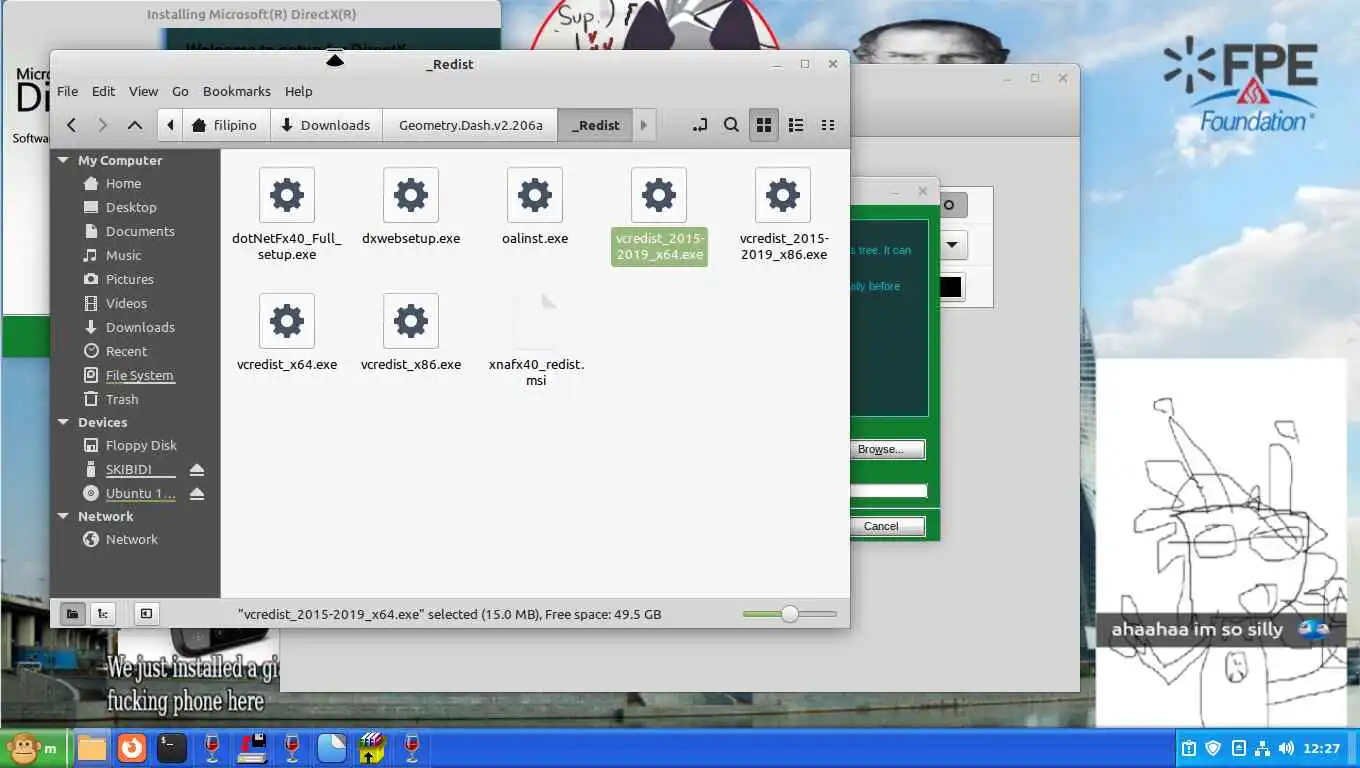Jump to Geometry.Dash.v2.206a in path bar
This screenshot has width=1360, height=768.
470,125
